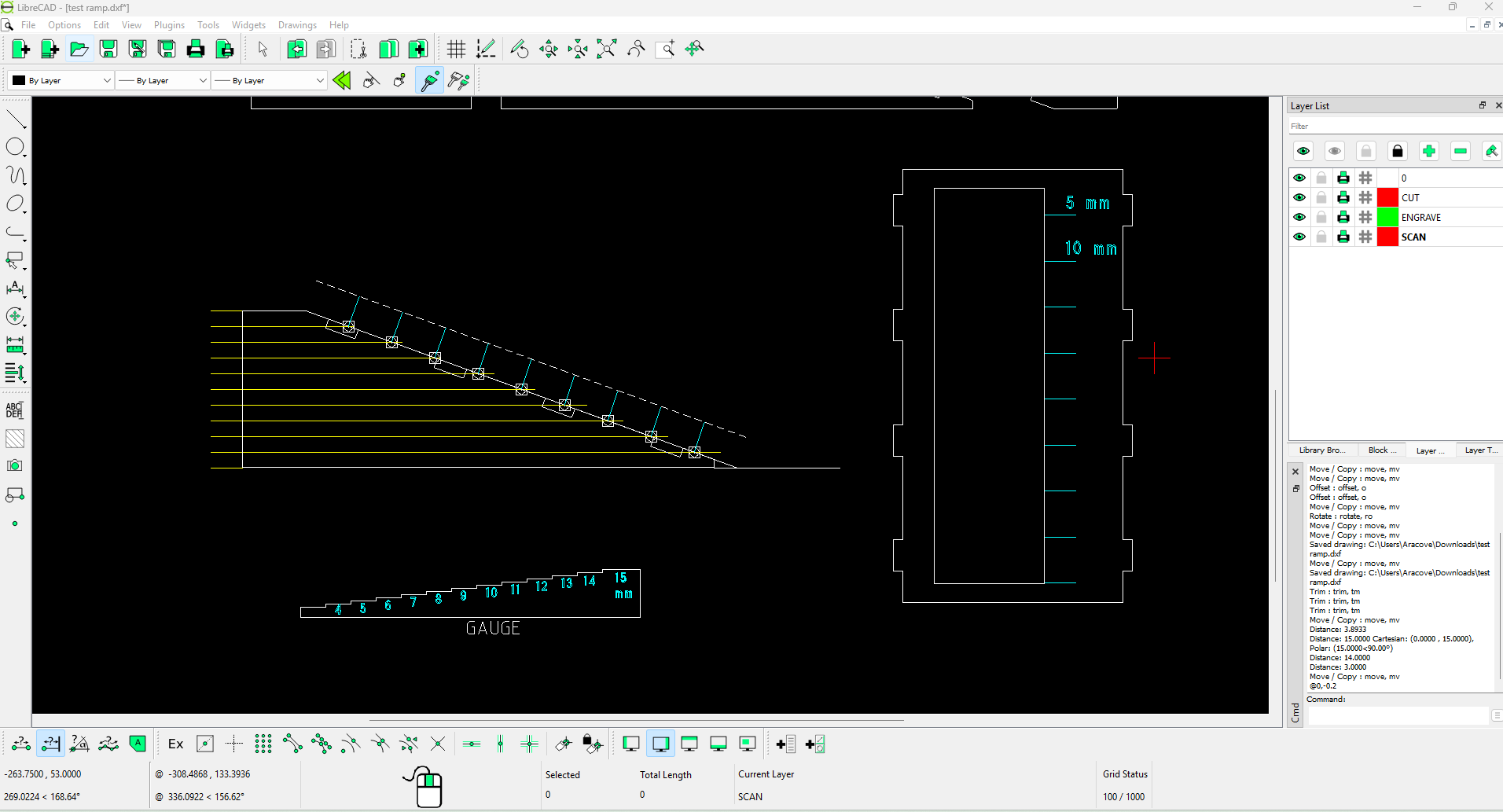Click the Zoom previous green arrows icon
Viewport: 1503px width, 812px height.
point(342,80)
